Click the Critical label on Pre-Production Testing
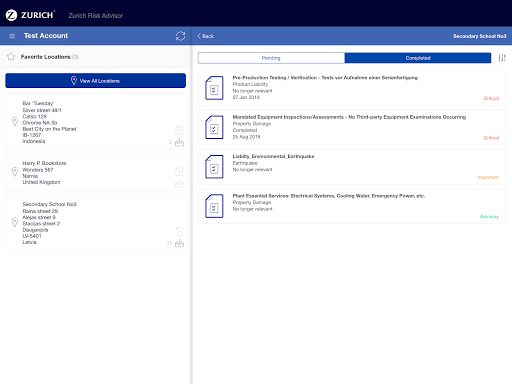512x384 pixels. click(491, 98)
